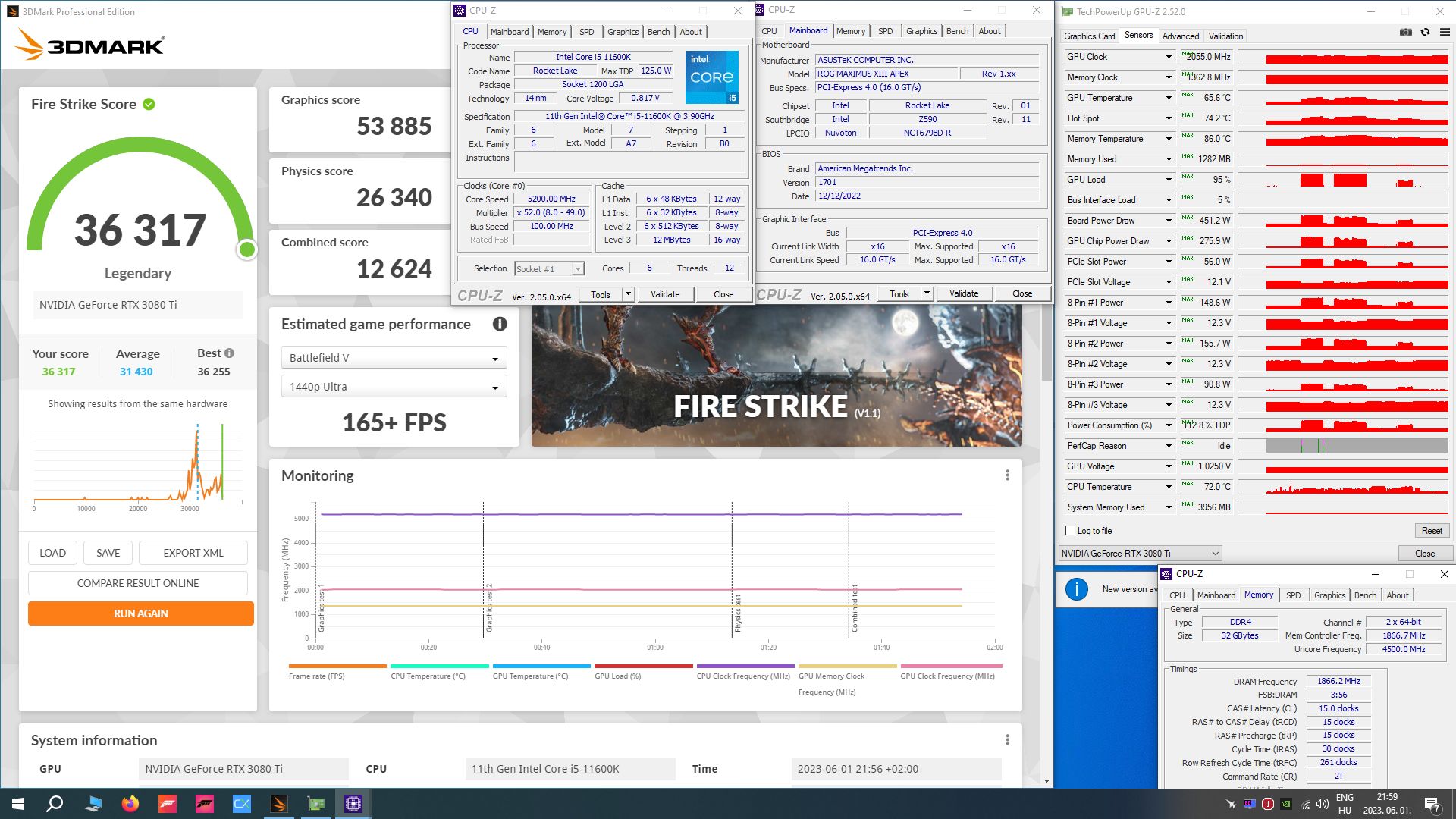This screenshot has width=1456, height=819.
Task: Enable the Log to file checkbox
Action: tap(1071, 531)
